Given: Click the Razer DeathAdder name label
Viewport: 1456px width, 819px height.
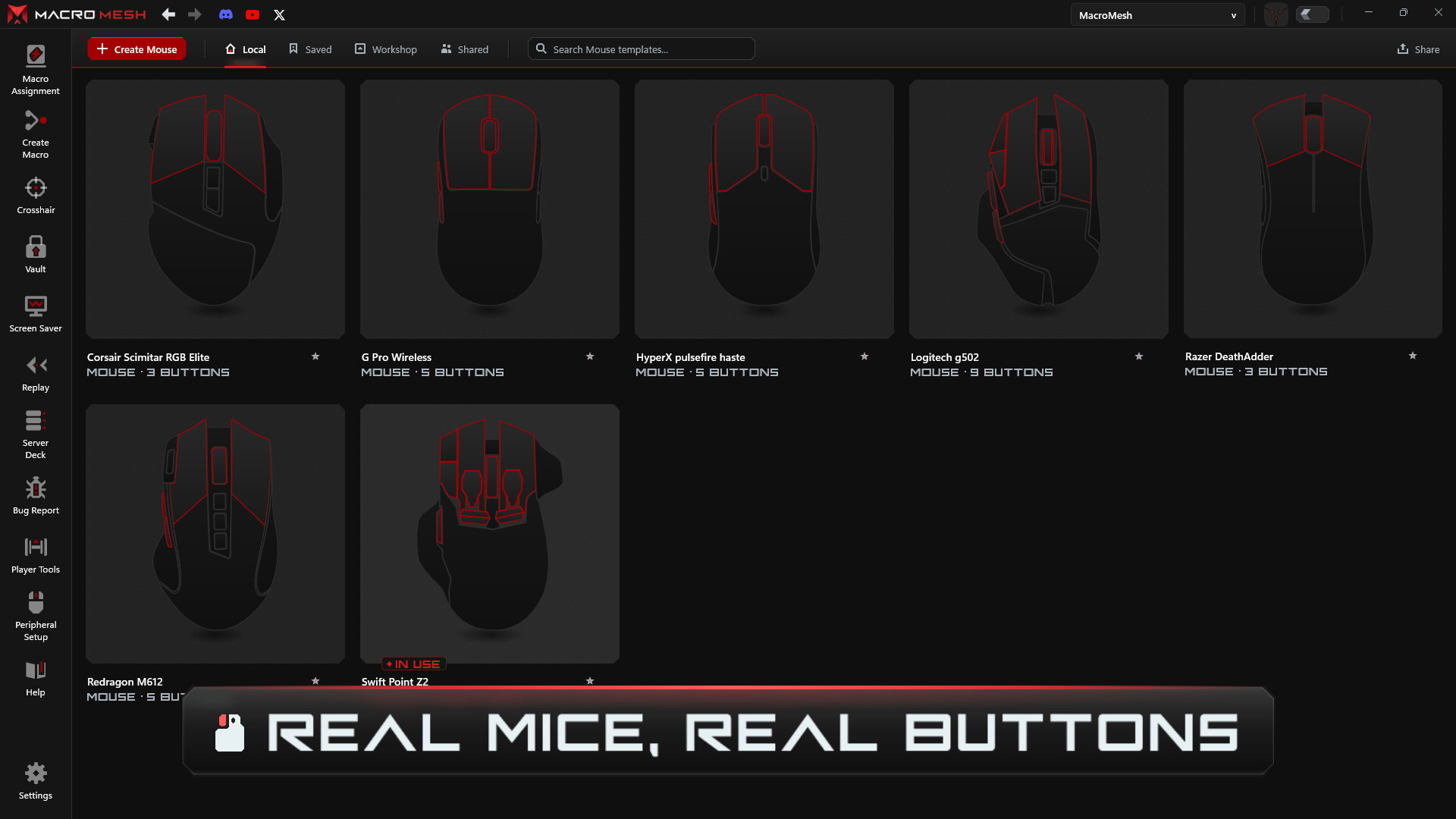Looking at the screenshot, I should pyautogui.click(x=1229, y=356).
